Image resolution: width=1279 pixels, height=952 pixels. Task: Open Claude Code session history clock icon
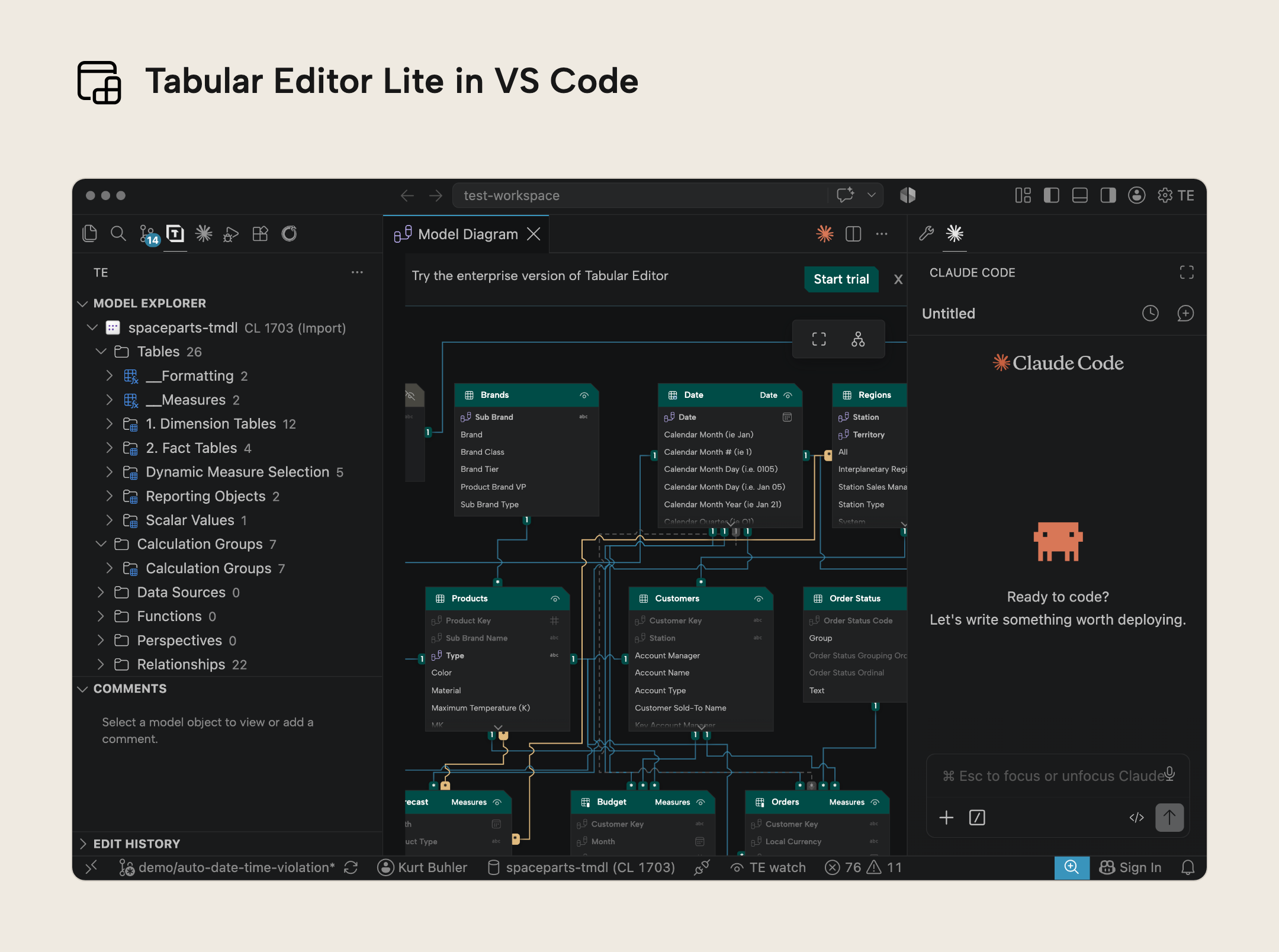tap(1151, 313)
